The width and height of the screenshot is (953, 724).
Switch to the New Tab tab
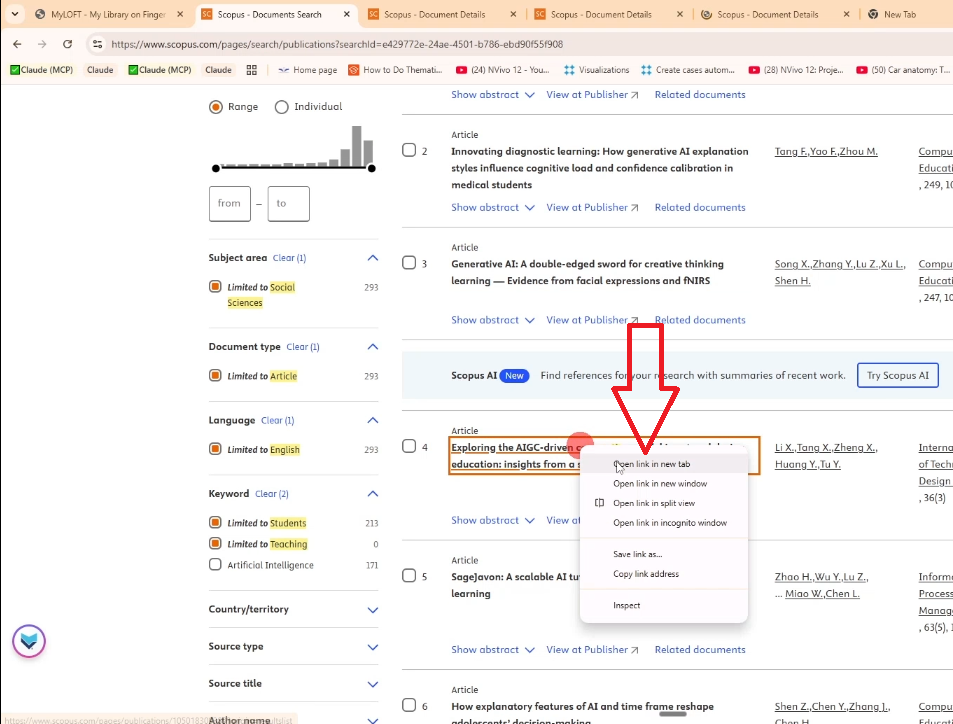[x=900, y=14]
